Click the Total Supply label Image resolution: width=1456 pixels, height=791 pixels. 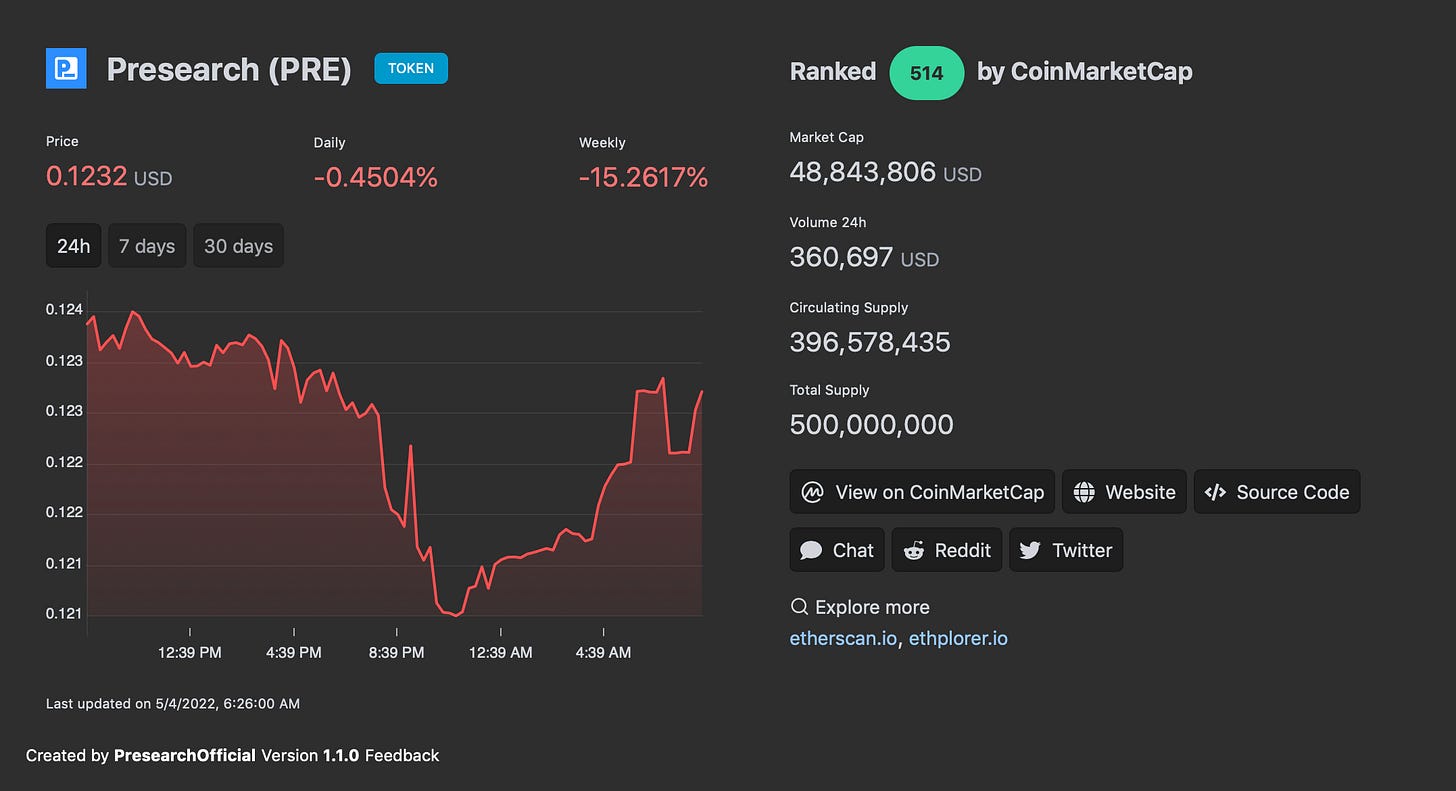[x=830, y=390]
